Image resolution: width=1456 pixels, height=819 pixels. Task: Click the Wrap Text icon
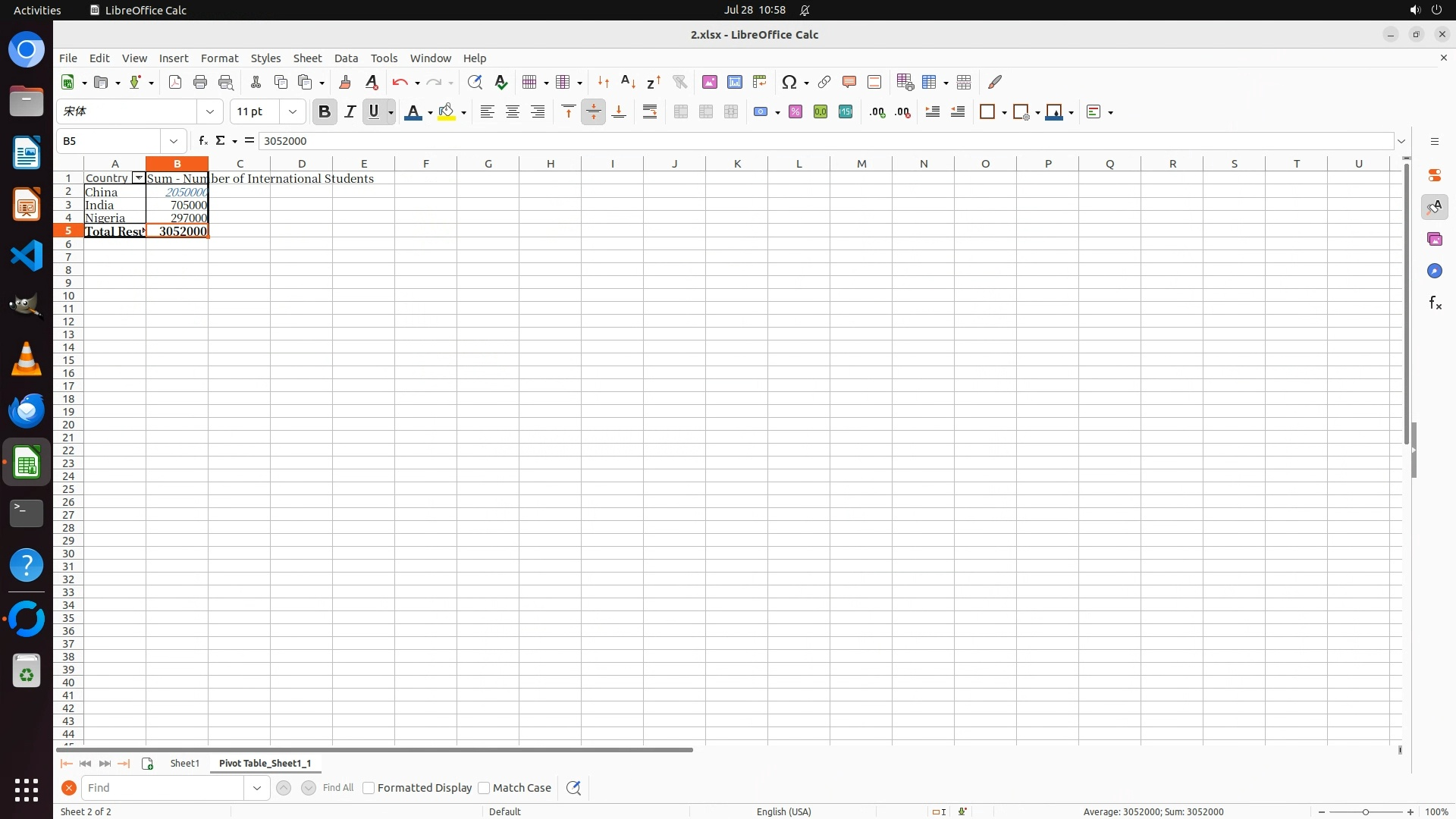tap(650, 112)
